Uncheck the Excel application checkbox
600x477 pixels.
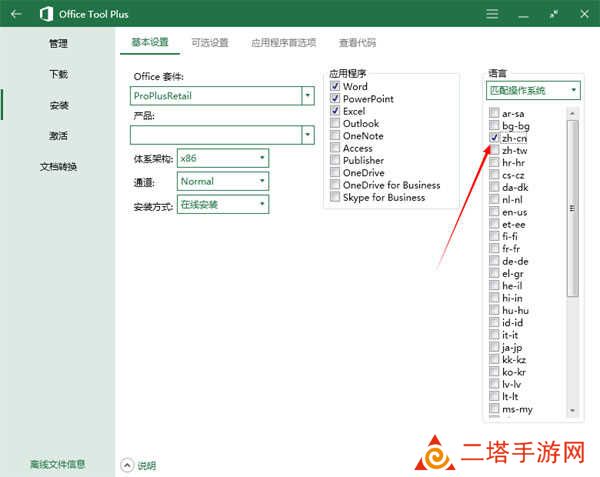[x=335, y=111]
